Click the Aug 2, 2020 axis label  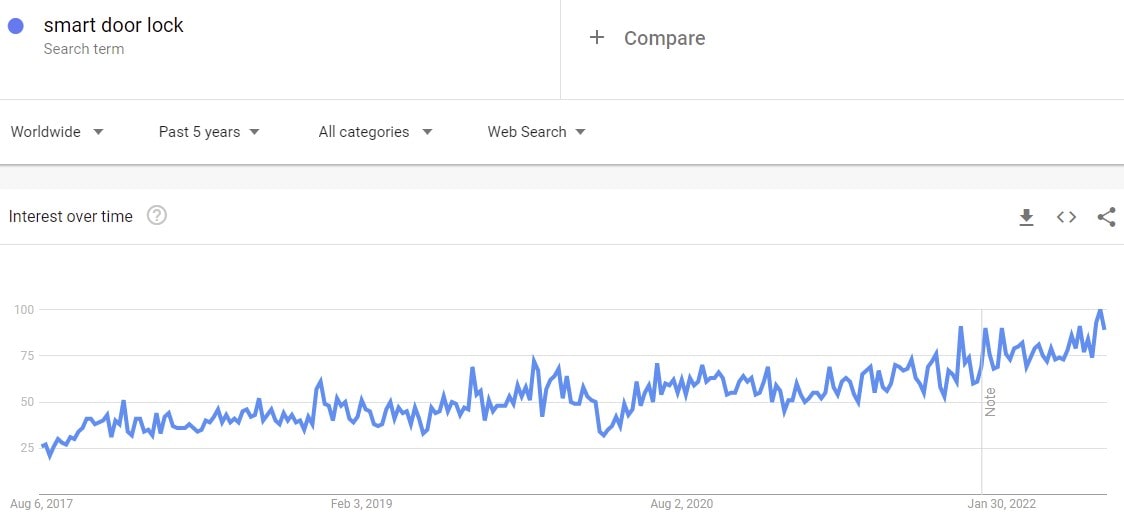681,504
